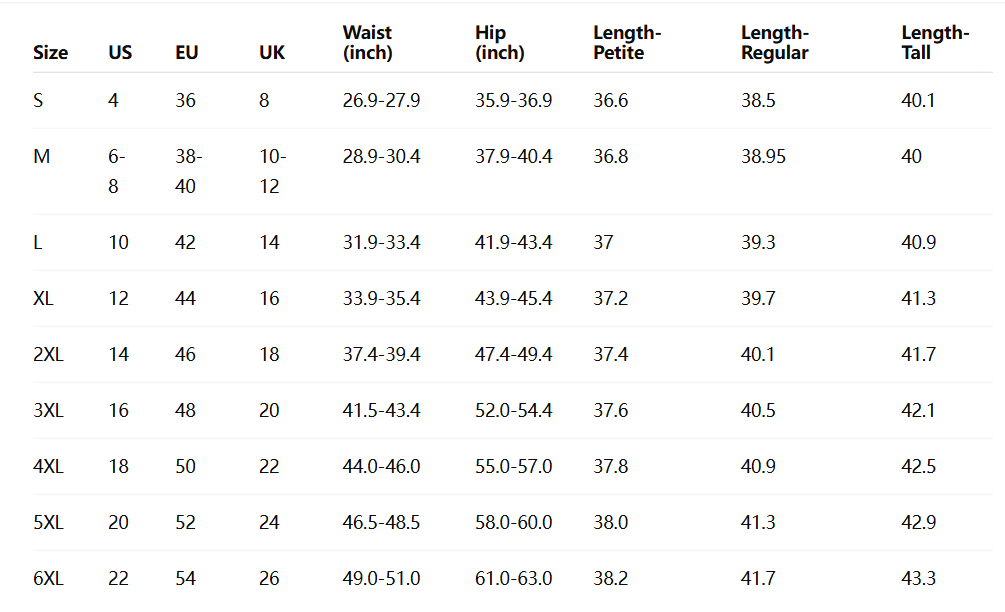Click the Length-Tall column header

point(935,42)
